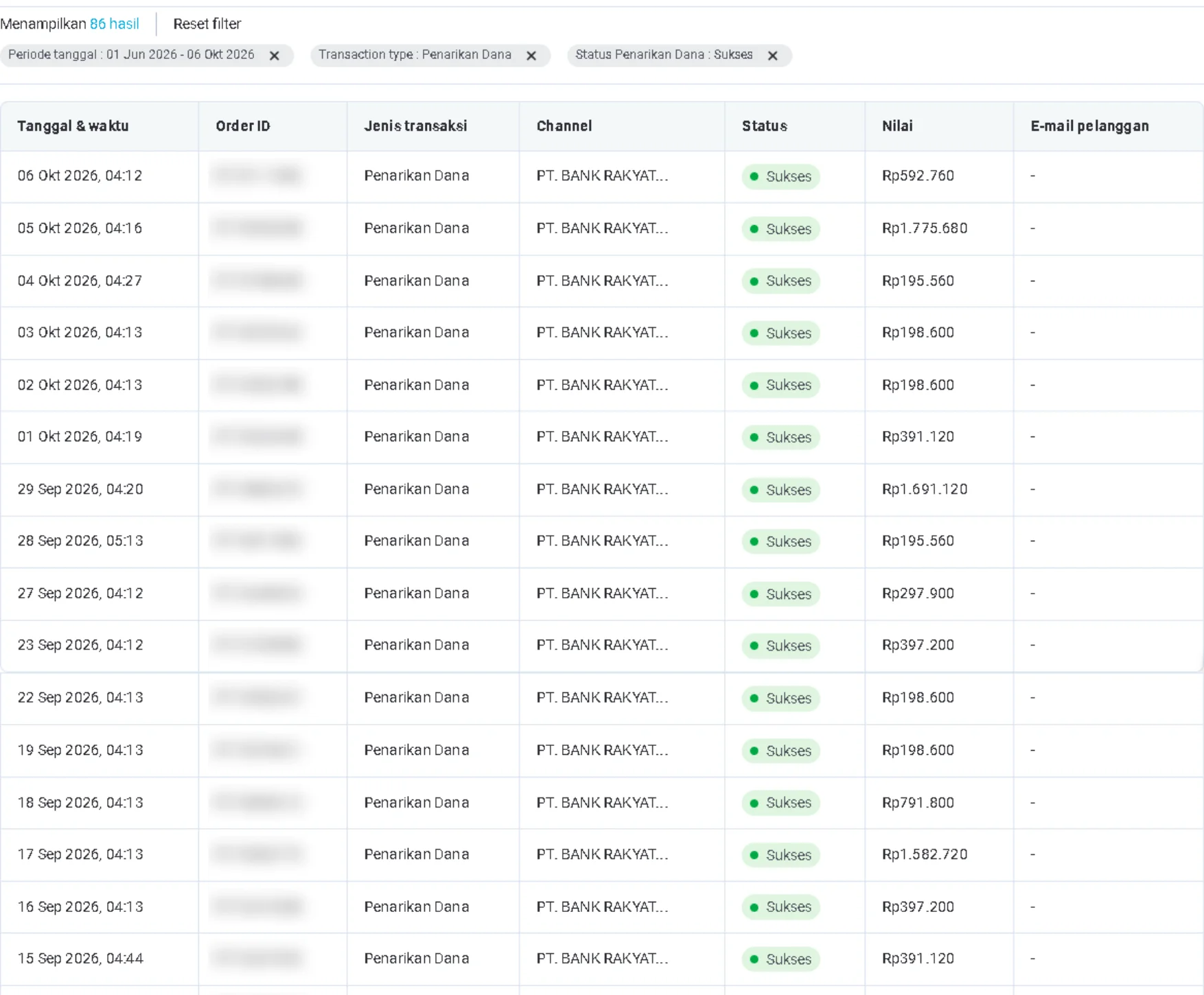The height and width of the screenshot is (995, 1204).
Task: Remove the Transaction type filter chip
Action: (531, 56)
